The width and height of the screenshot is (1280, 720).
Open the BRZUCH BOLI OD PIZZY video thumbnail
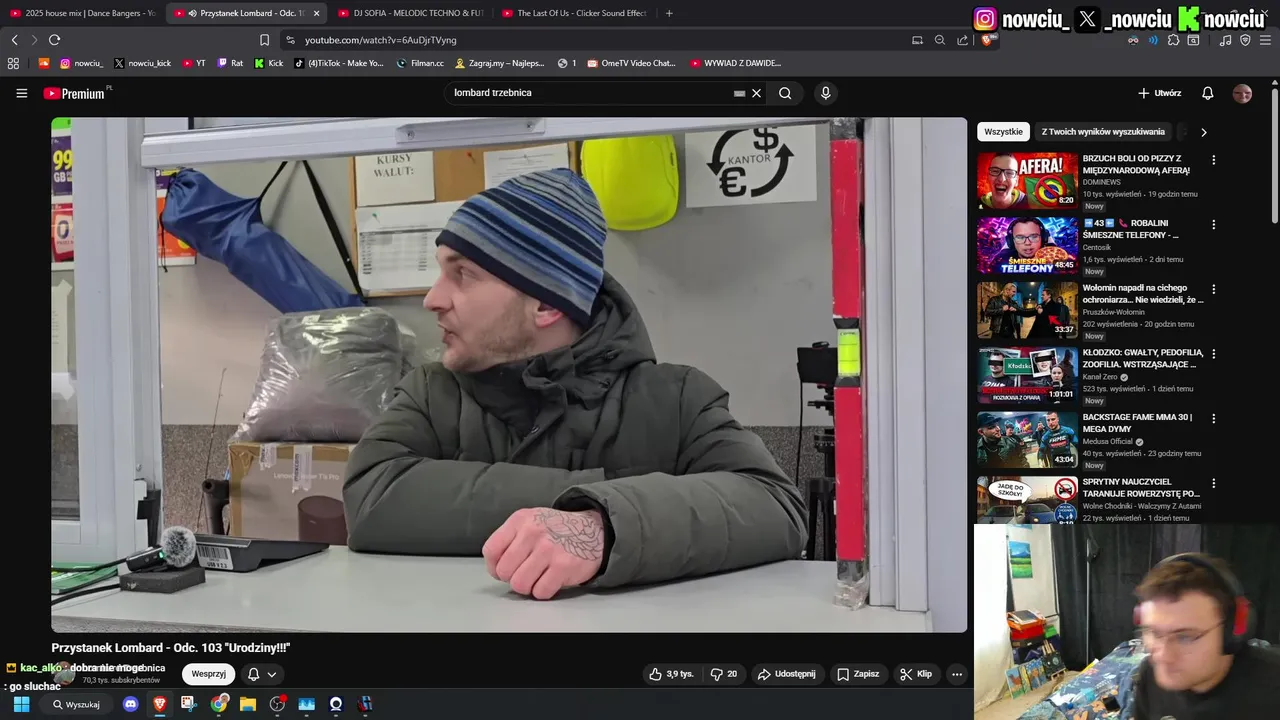click(x=1027, y=180)
